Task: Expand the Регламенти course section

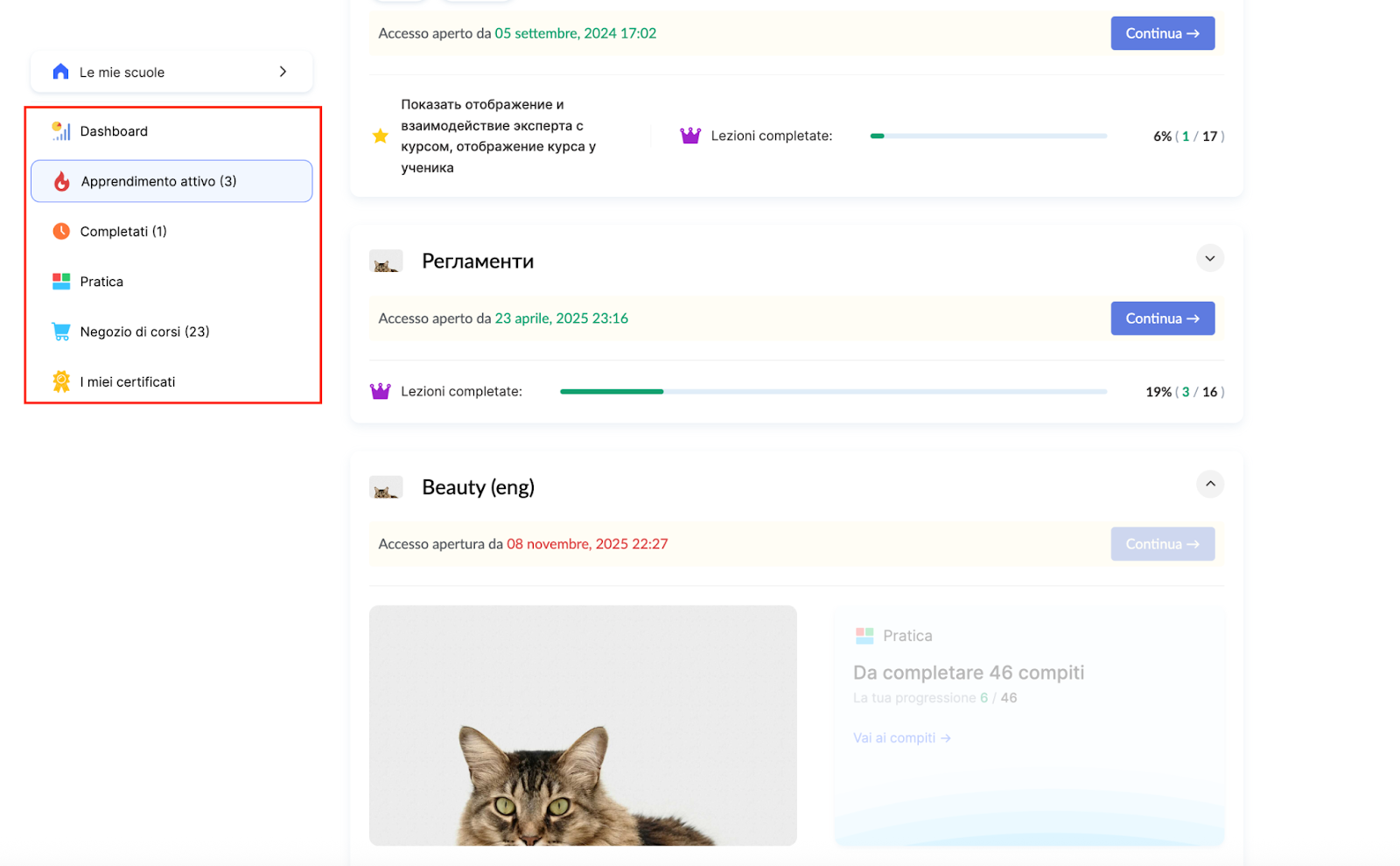Action: pyautogui.click(x=1209, y=258)
